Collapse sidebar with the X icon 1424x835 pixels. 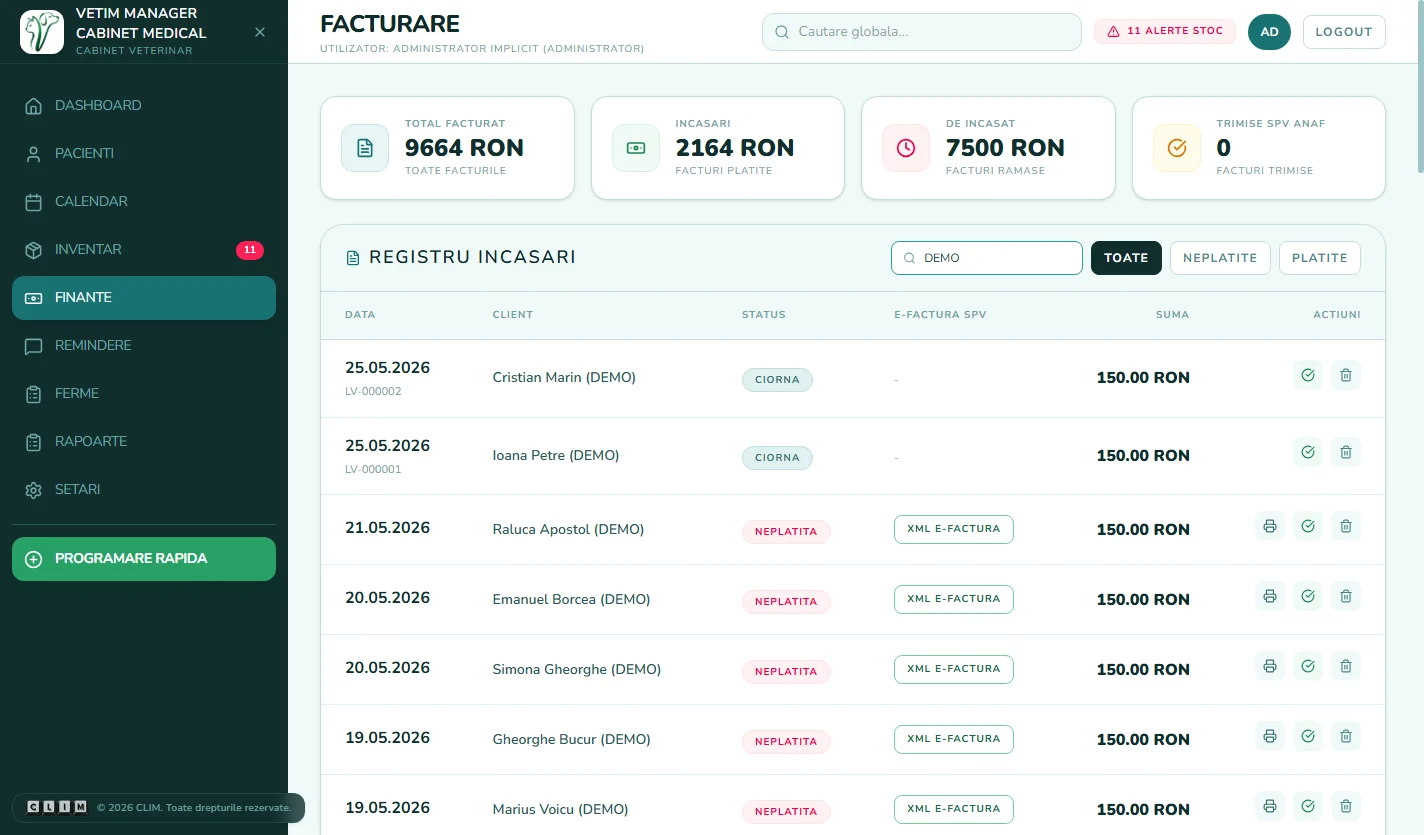[260, 32]
